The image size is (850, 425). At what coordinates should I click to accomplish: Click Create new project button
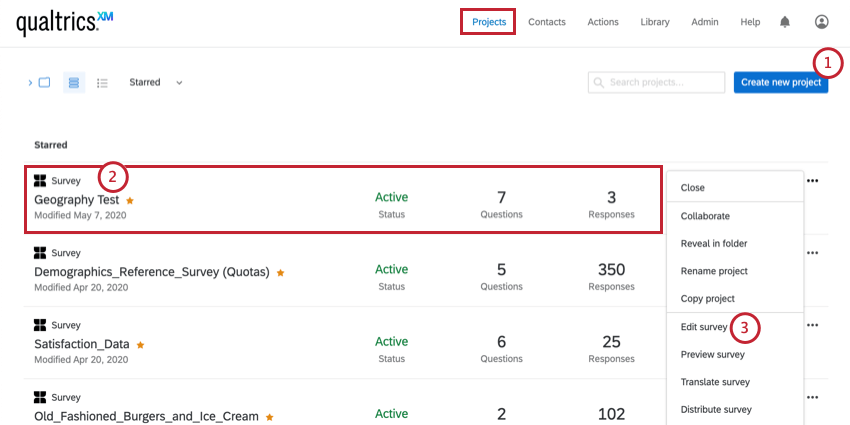[x=781, y=82]
